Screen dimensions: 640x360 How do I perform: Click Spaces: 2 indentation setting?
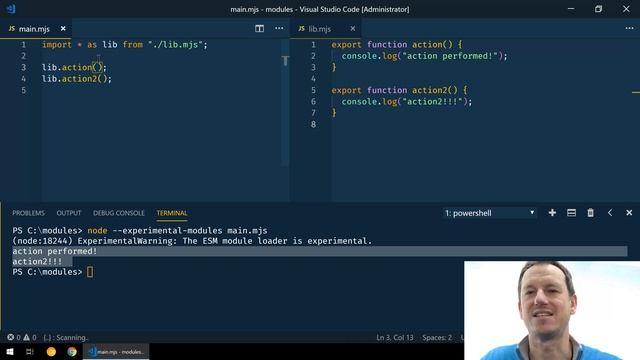(x=437, y=338)
